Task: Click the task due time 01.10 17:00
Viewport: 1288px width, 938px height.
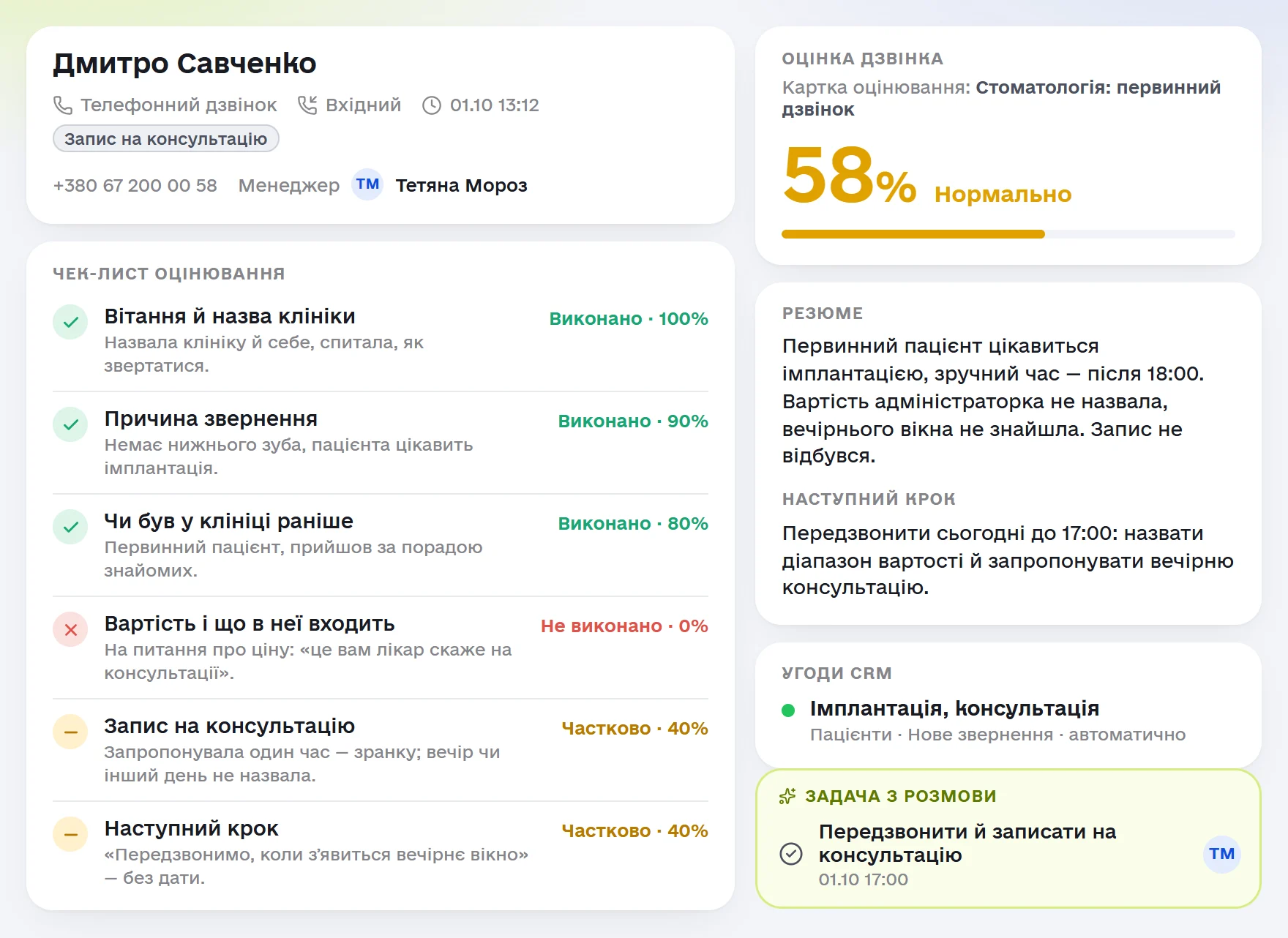Action: click(863, 879)
